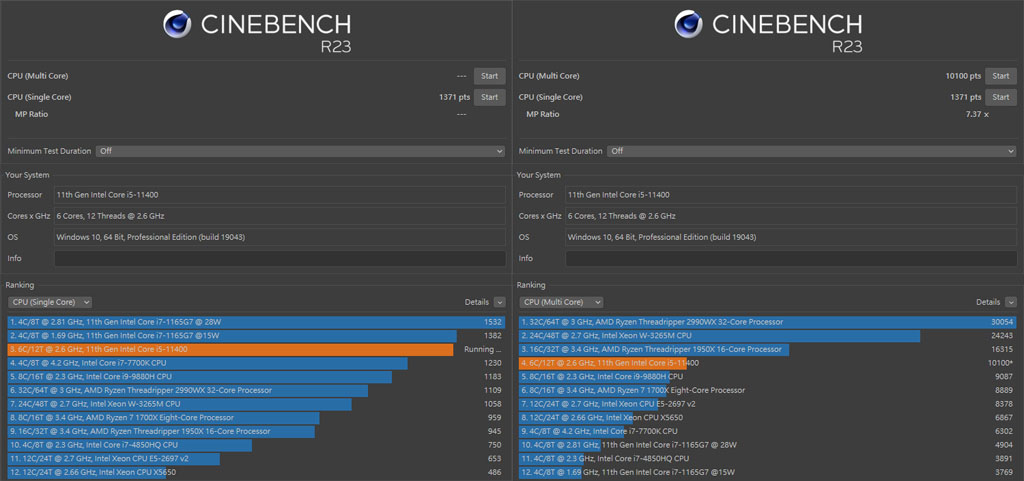Image resolution: width=1024 pixels, height=481 pixels.
Task: Select Core i7-4850HQ row scoring 3891
Action: [767, 459]
